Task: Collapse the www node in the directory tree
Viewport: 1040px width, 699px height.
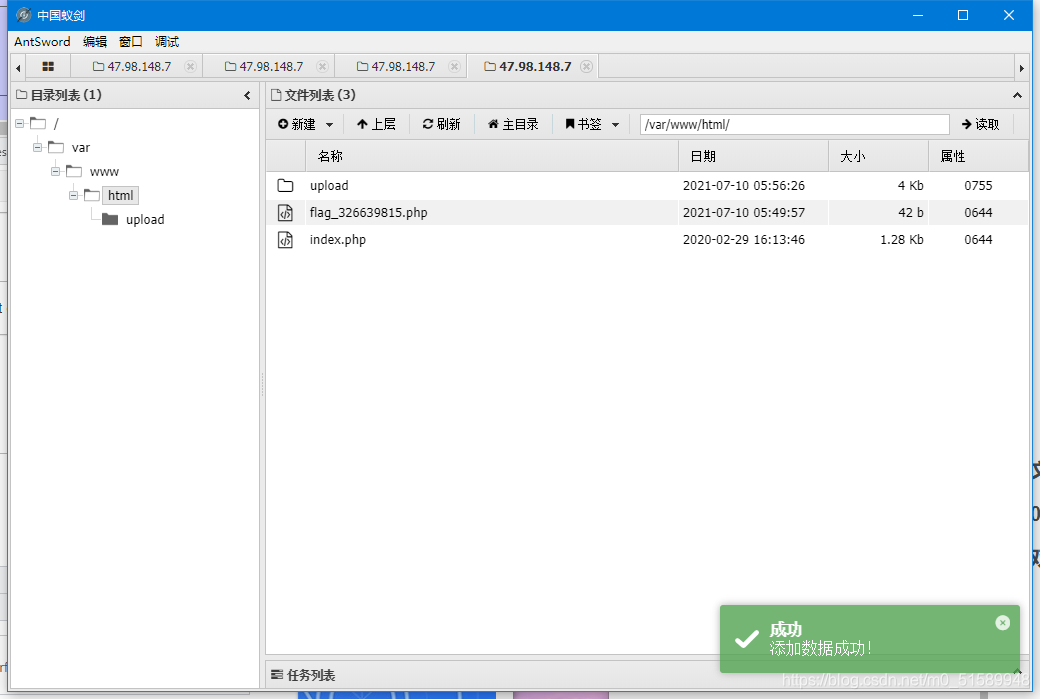Action: (55, 171)
